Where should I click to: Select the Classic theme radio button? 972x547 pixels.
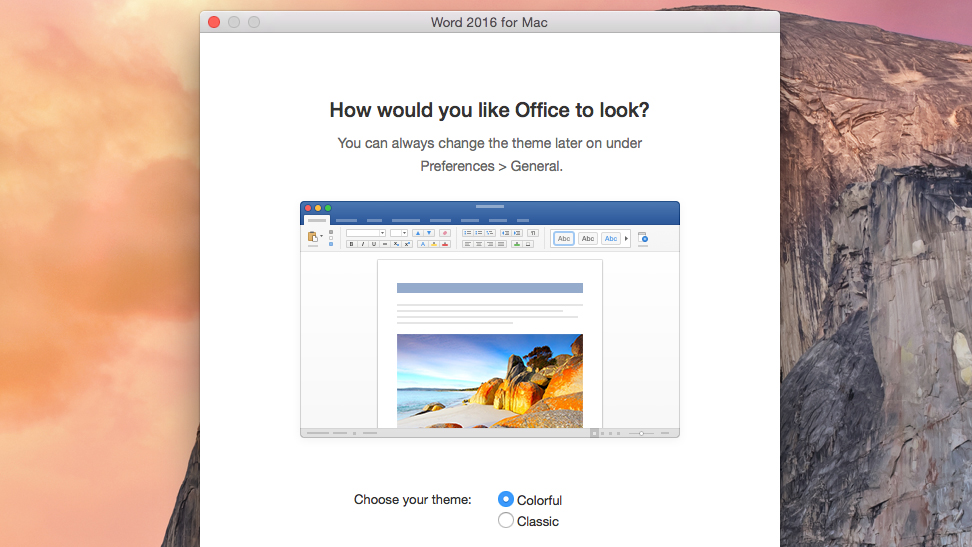click(506, 520)
